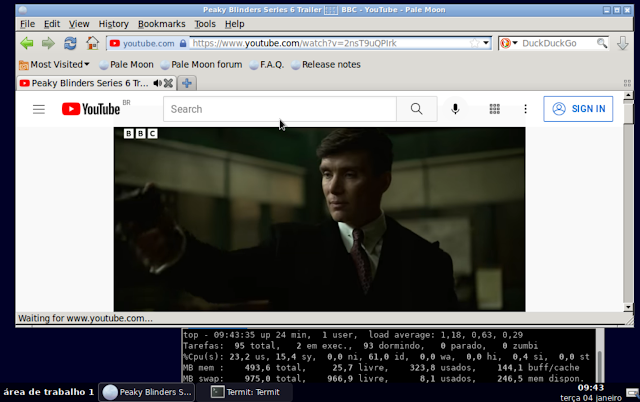Click the tab groups icon at tab bar end
Viewport: 640px width, 402px height.
click(x=627, y=83)
